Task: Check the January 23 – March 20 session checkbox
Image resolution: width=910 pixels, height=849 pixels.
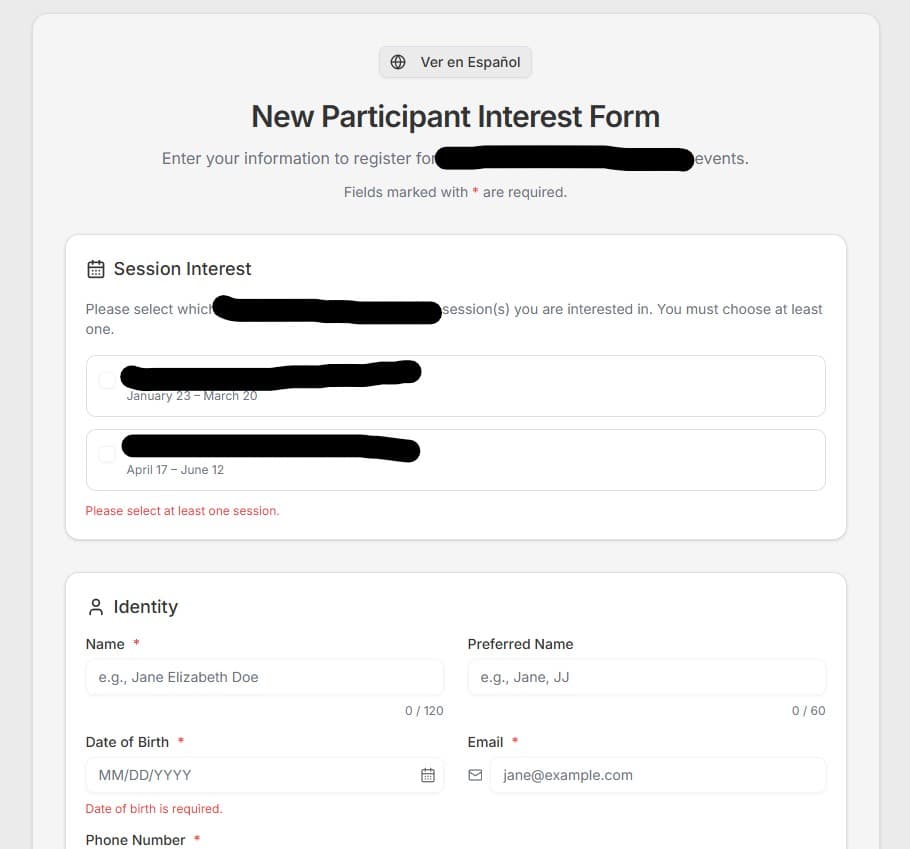Action: [108, 380]
